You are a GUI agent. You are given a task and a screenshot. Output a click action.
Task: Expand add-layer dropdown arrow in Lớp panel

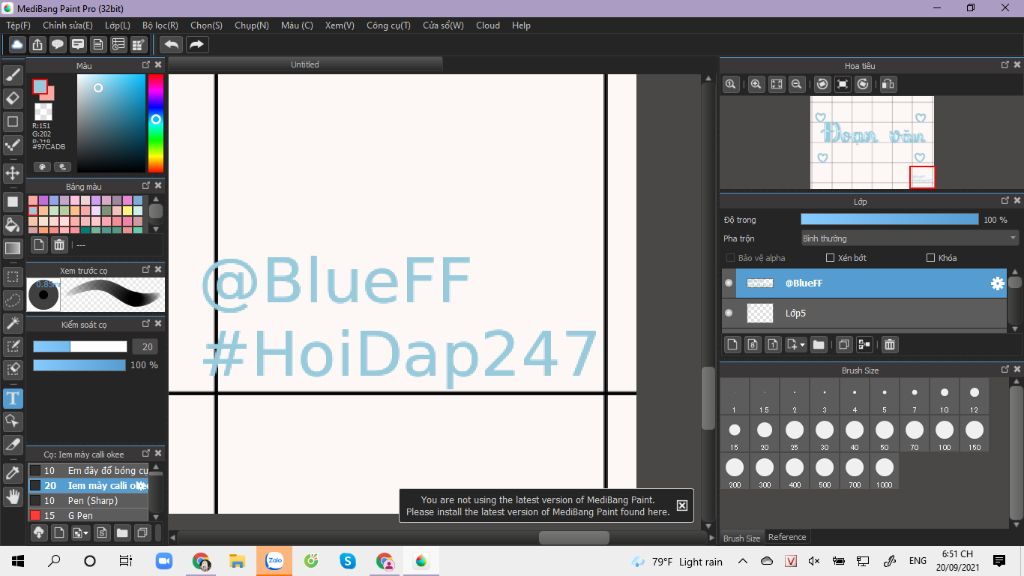tap(803, 345)
